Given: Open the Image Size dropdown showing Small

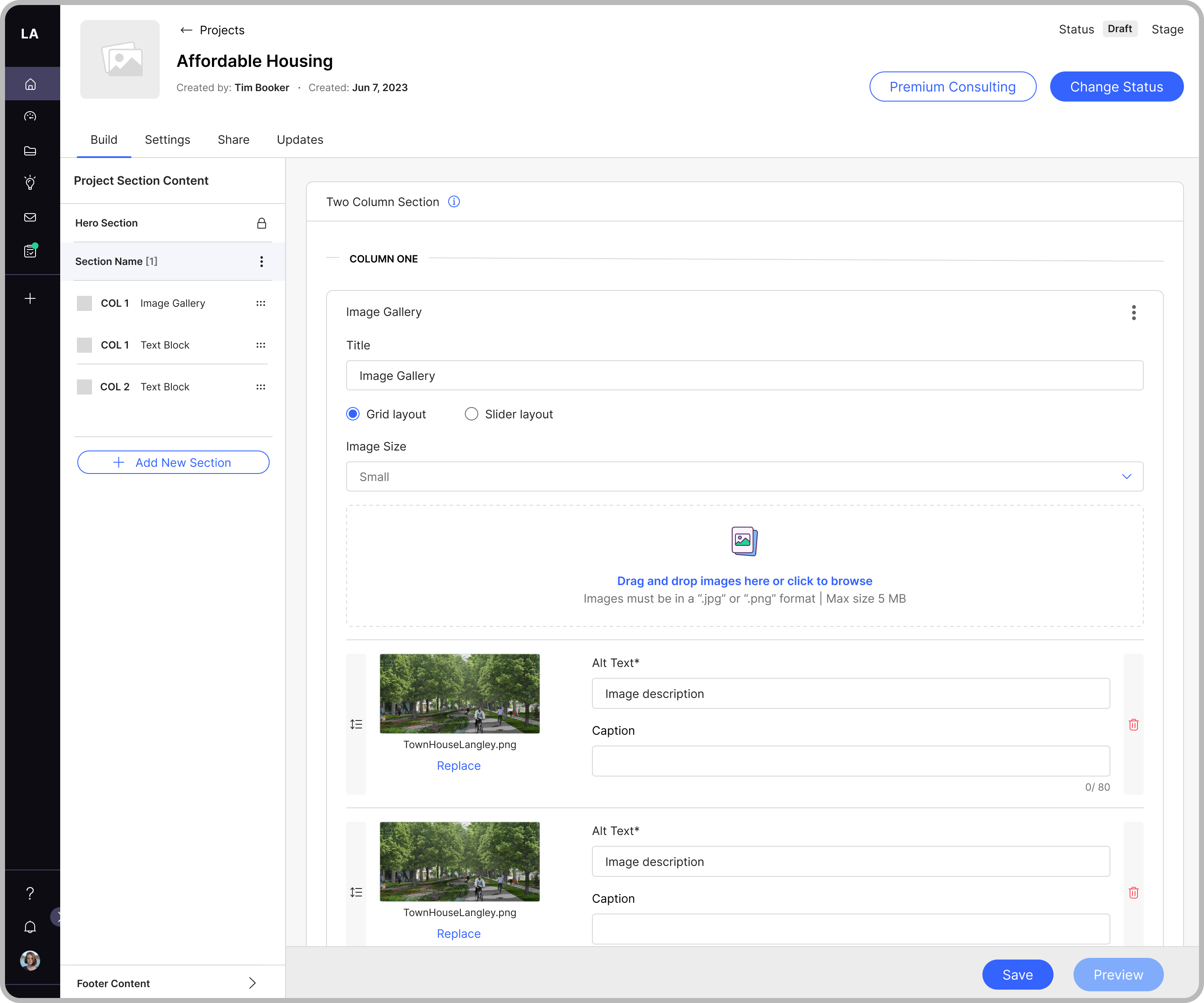Looking at the screenshot, I should coord(744,476).
